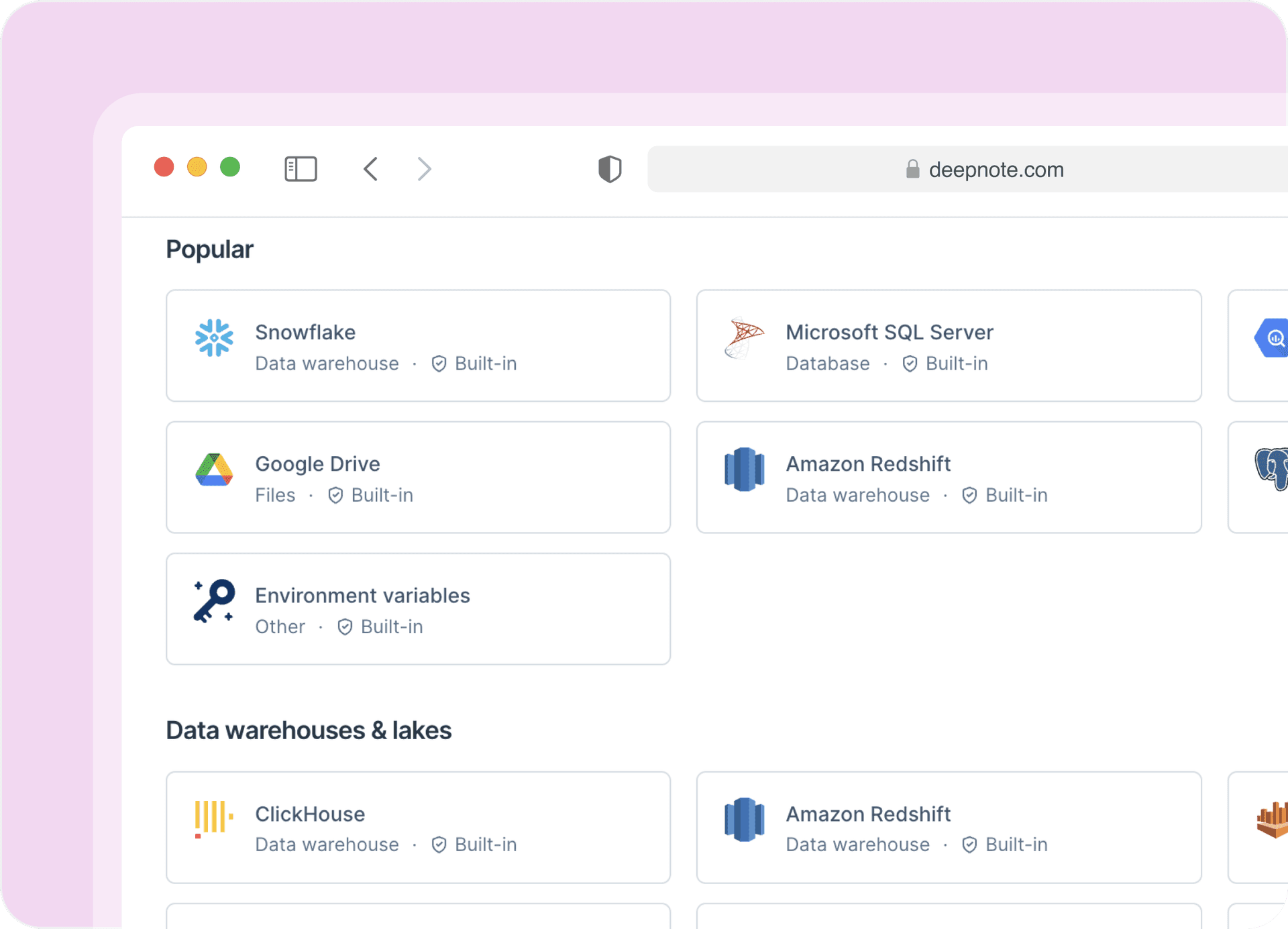Go back with the left arrow
The width and height of the screenshot is (1288, 929).
tap(371, 169)
